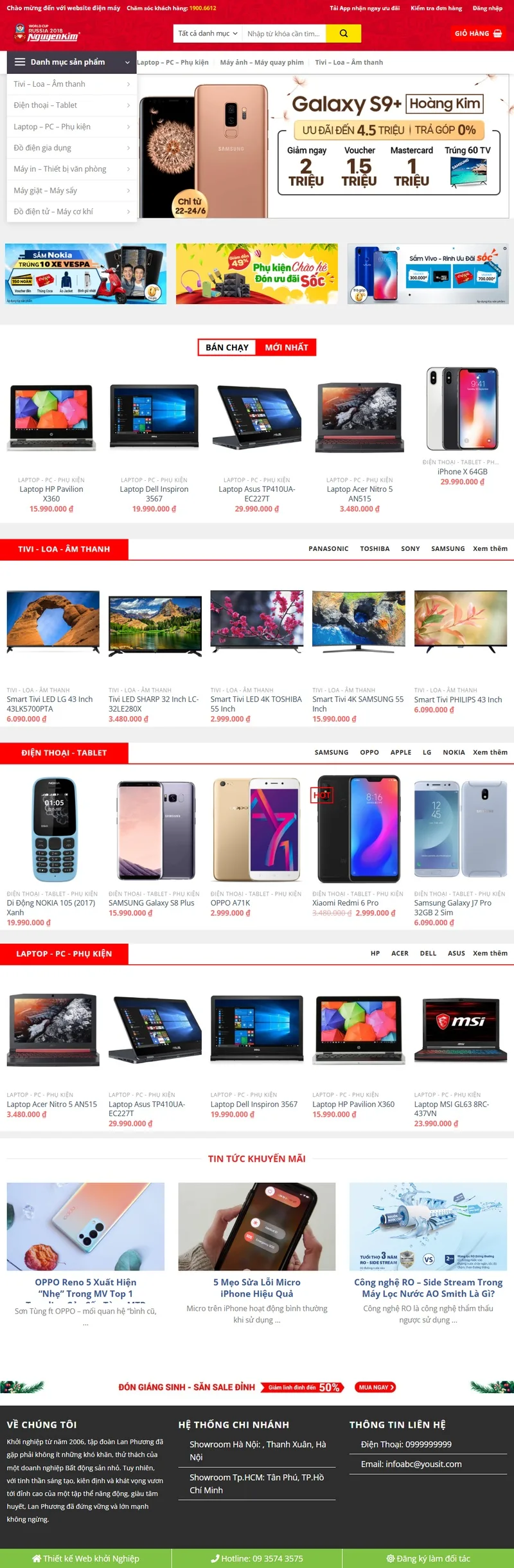
Task: Select the BÁN CHẠY tab
Action: tap(227, 347)
